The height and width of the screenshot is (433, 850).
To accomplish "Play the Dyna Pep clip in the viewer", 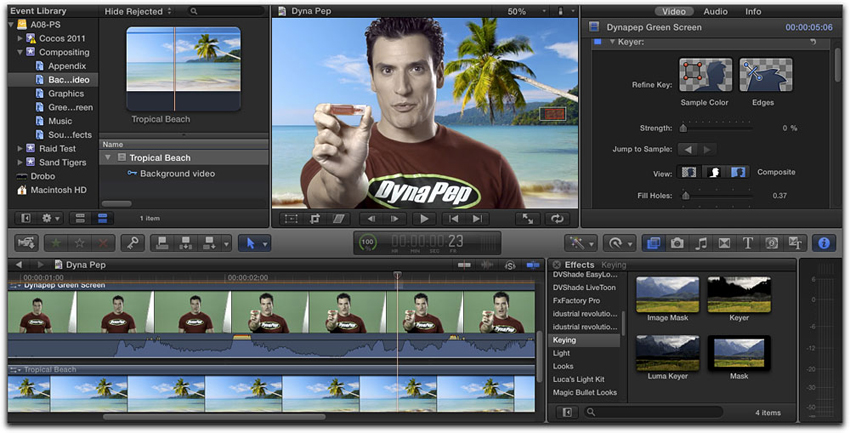I will click(x=424, y=219).
